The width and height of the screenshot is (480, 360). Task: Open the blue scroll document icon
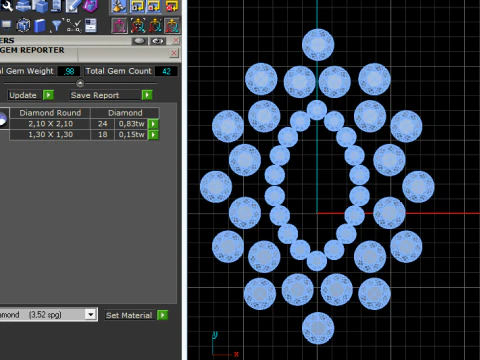click(x=56, y=6)
